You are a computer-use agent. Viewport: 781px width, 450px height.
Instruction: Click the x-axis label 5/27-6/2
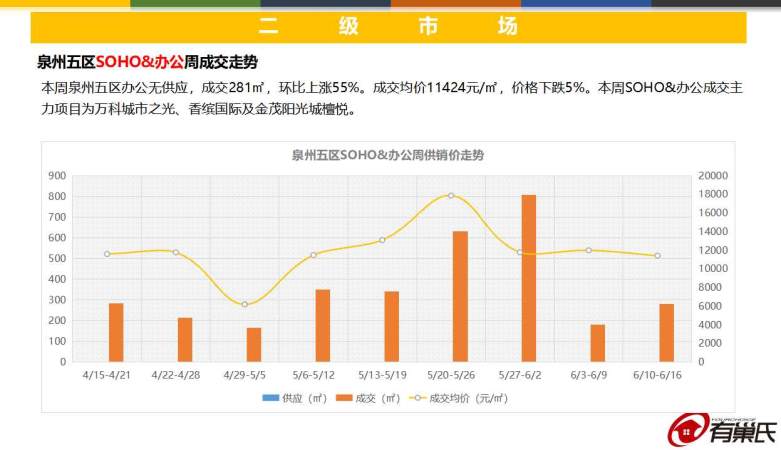tap(520, 375)
